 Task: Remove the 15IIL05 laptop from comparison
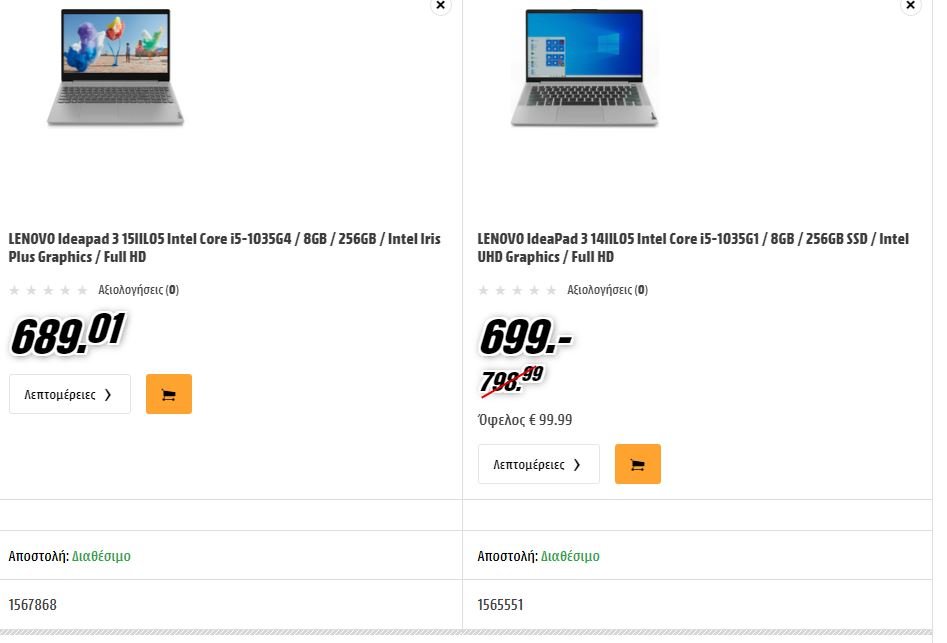[441, 5]
